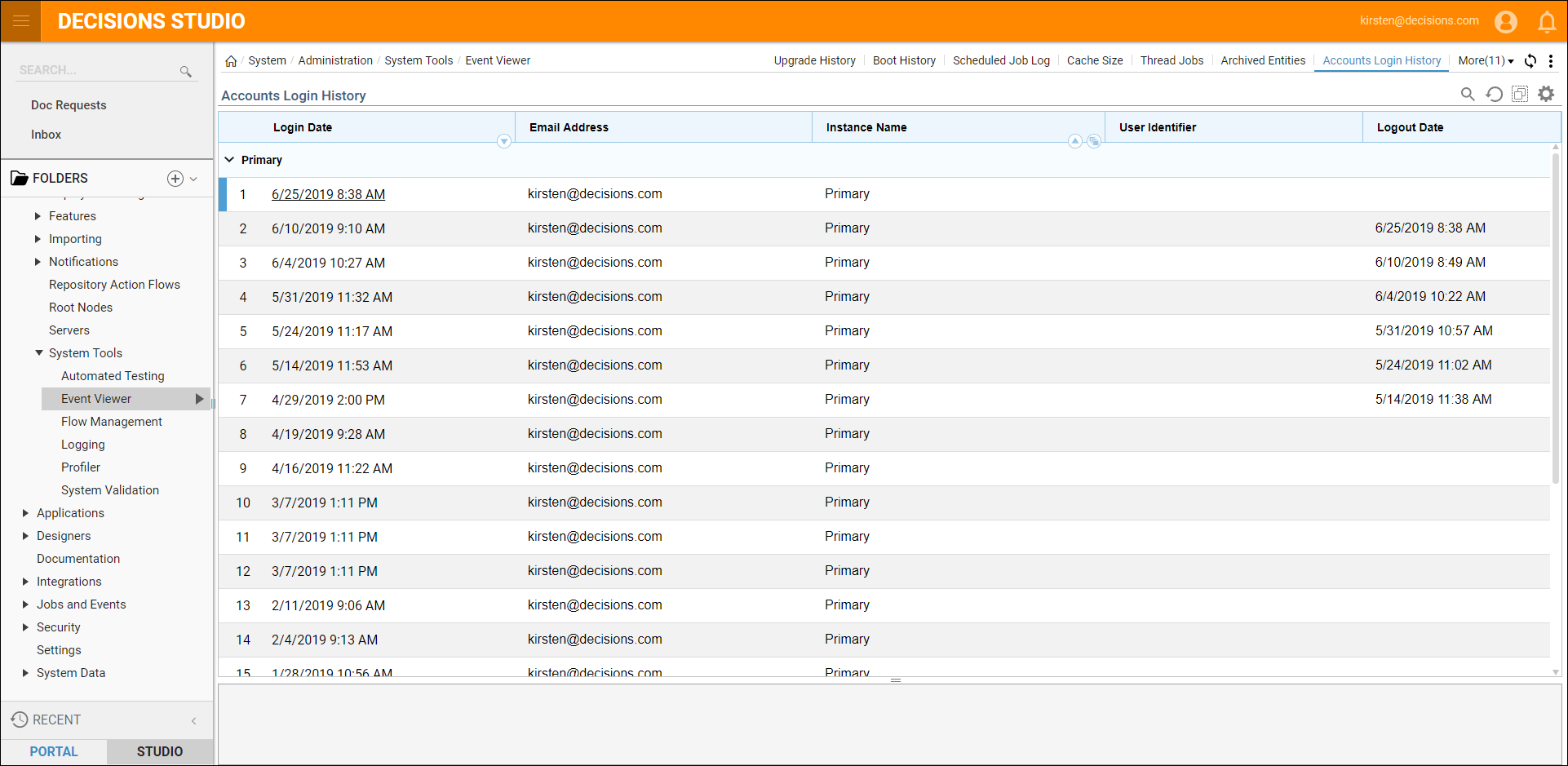This screenshot has height=766, width=1568.
Task: Expand the Notifications folder
Action: (38, 262)
